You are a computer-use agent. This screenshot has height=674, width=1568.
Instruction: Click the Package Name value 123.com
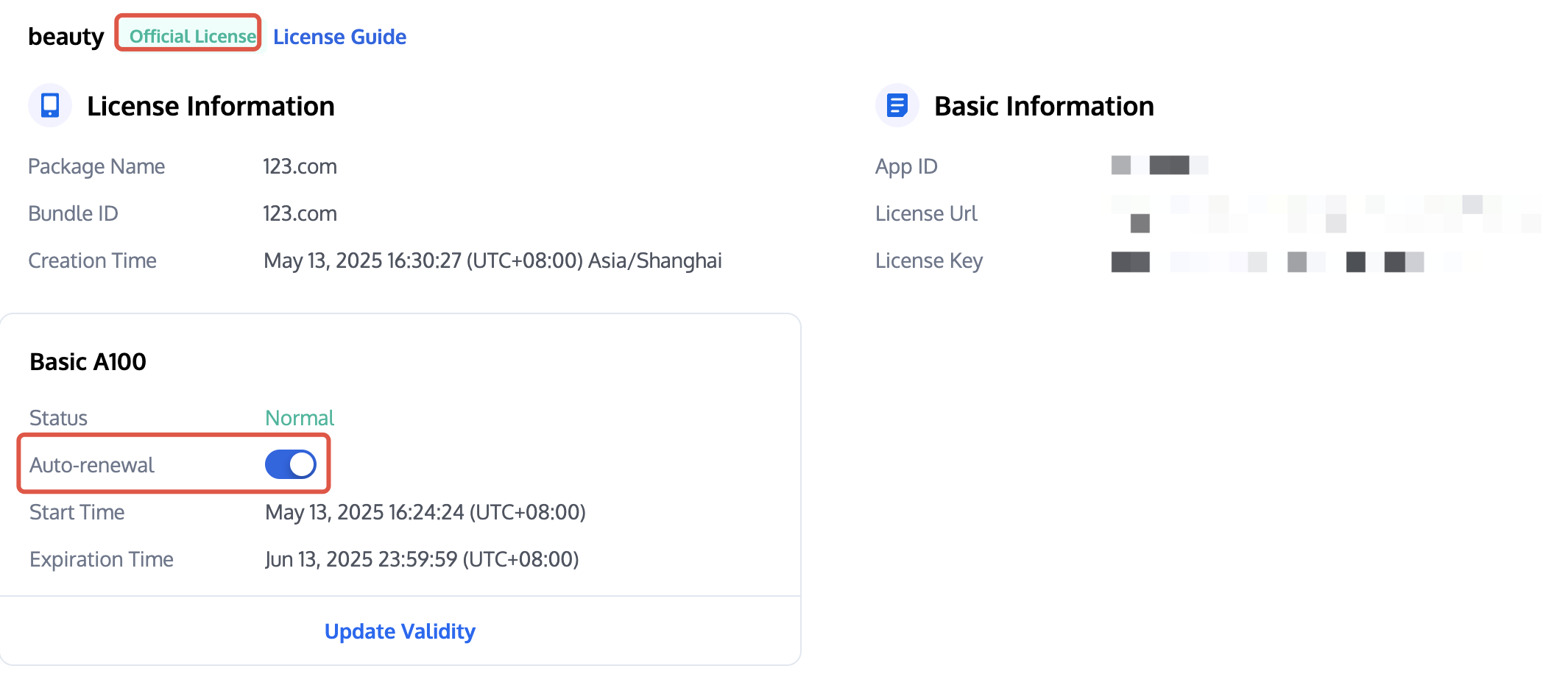(300, 166)
